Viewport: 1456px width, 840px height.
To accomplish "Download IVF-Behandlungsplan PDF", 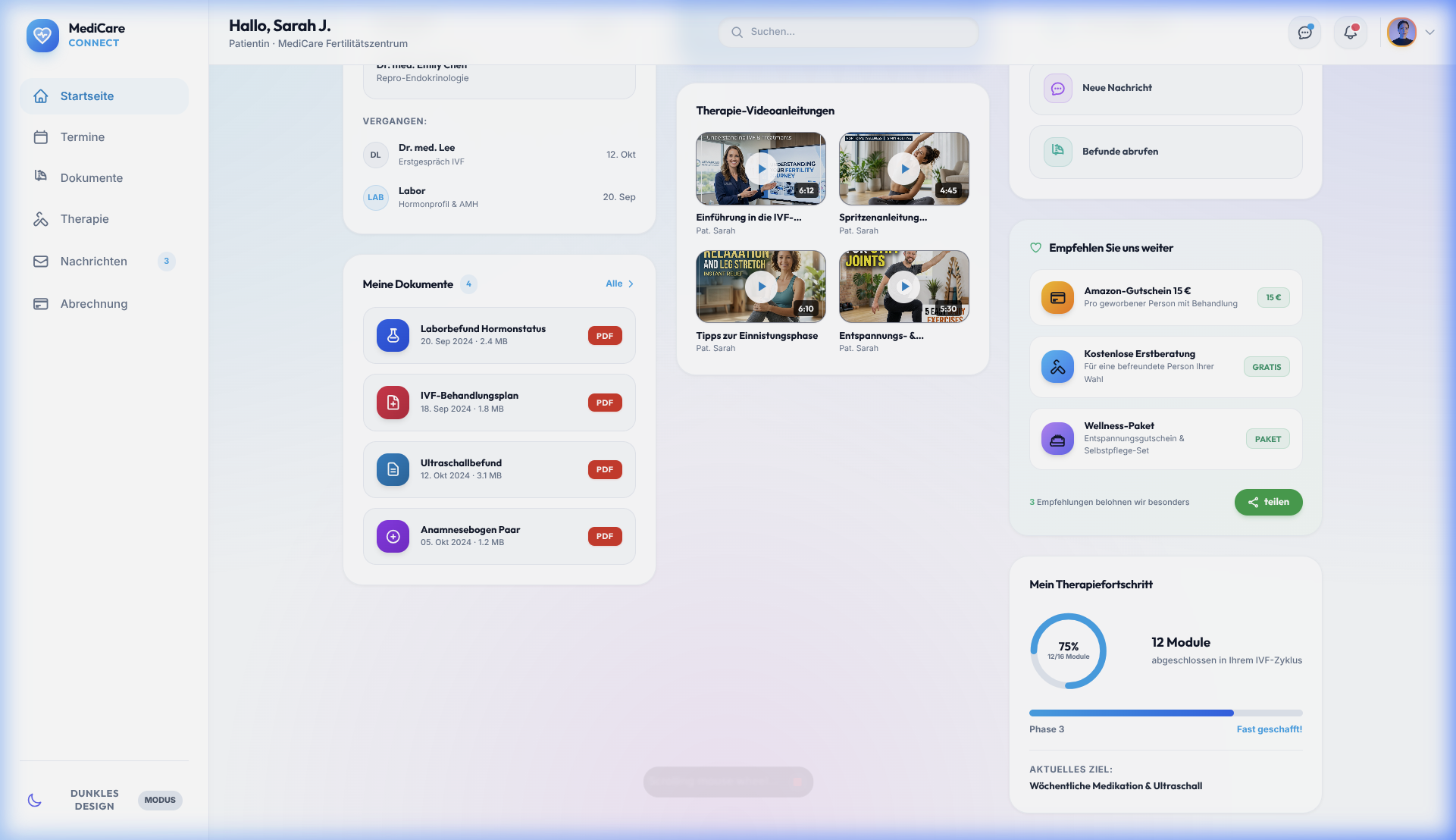I will (x=605, y=403).
